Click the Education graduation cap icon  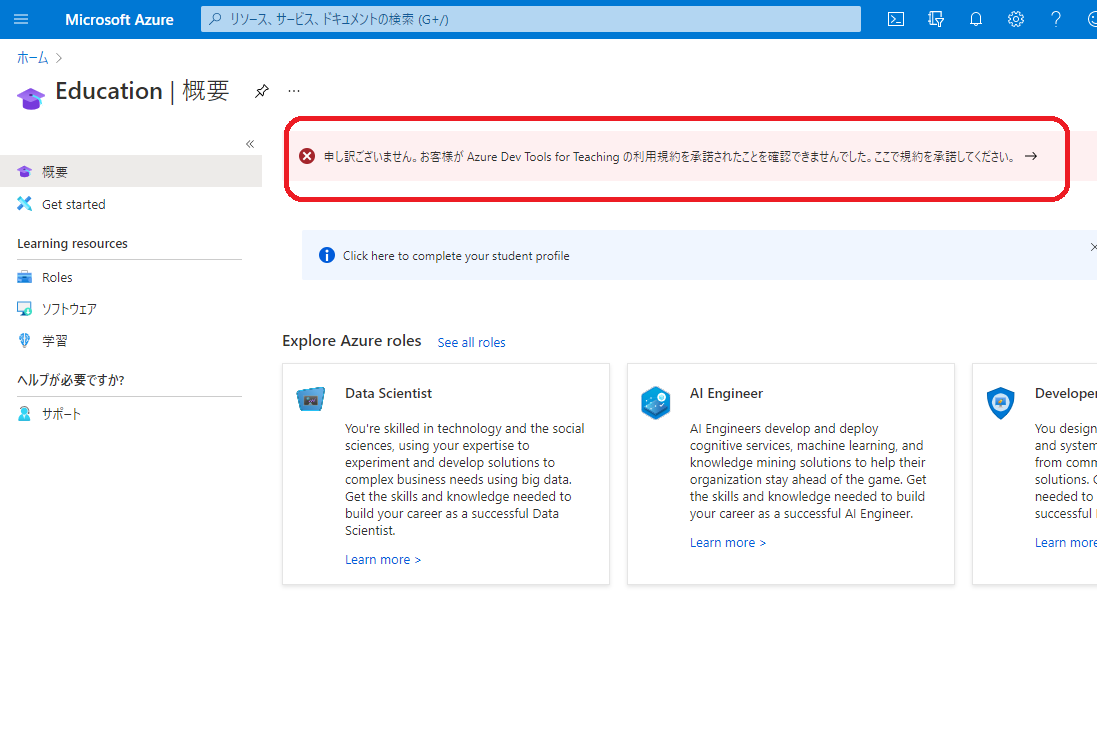[x=31, y=98]
